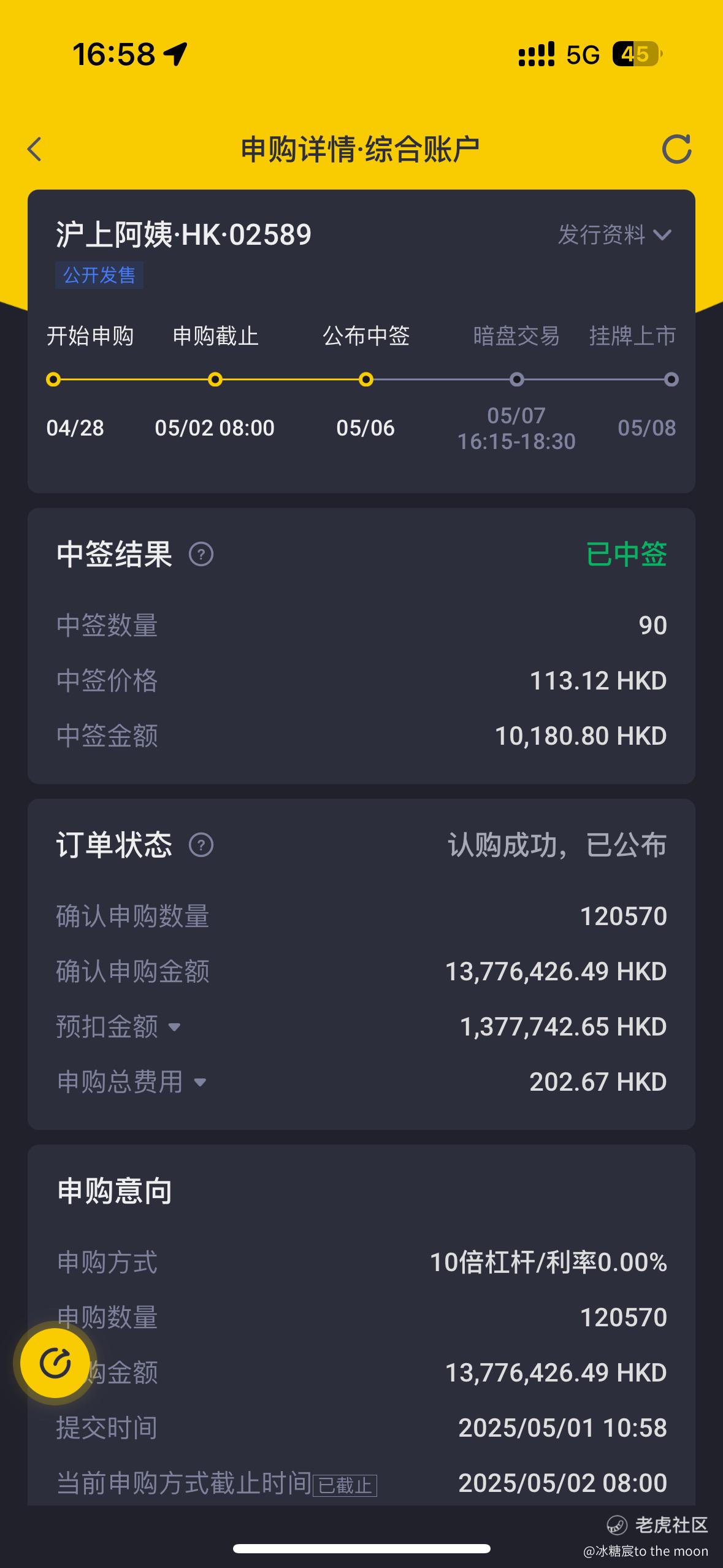723x1568 pixels.
Task: Select the 暗盘交易 timeline marker
Action: pyautogui.click(x=517, y=379)
